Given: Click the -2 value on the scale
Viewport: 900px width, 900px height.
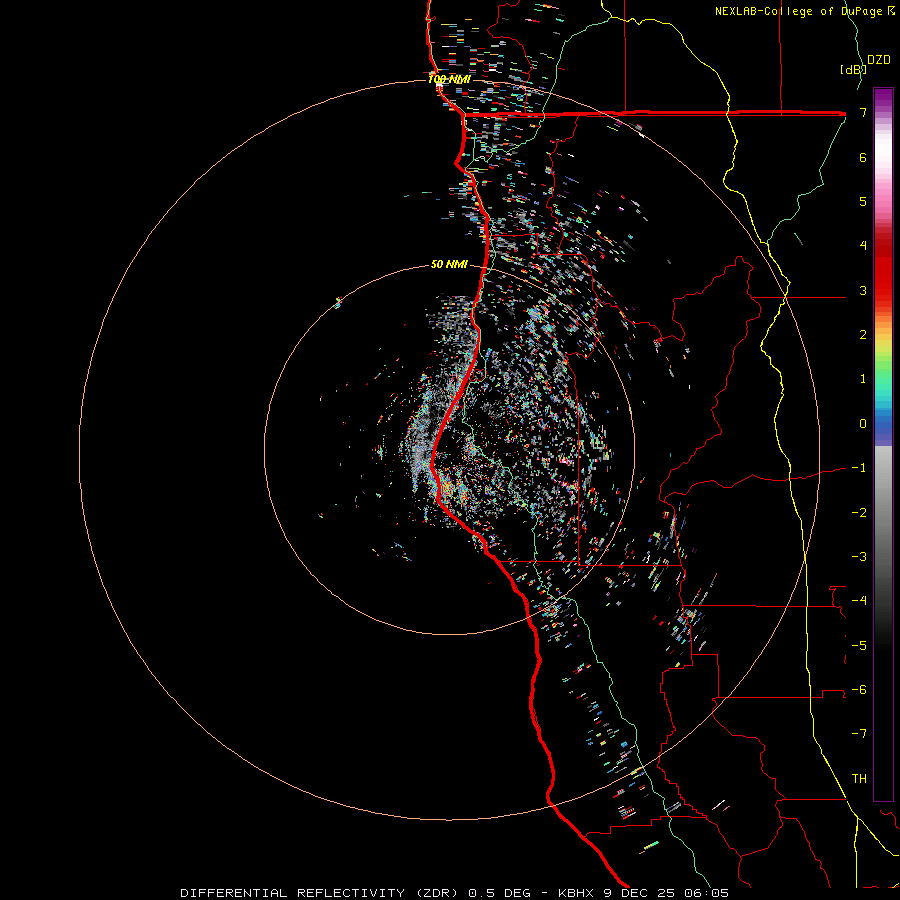Looking at the screenshot, I should pos(859,513).
